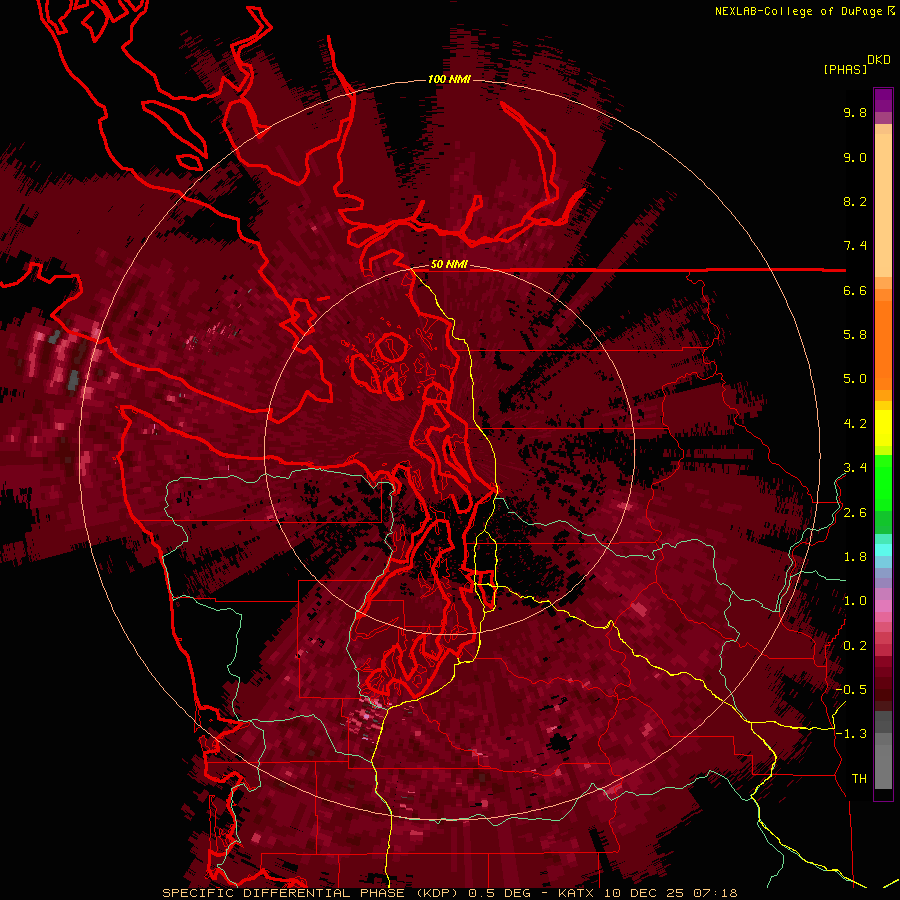Click the 100 NMI range ring label
Viewport: 900px width, 900px height.
[x=449, y=79]
